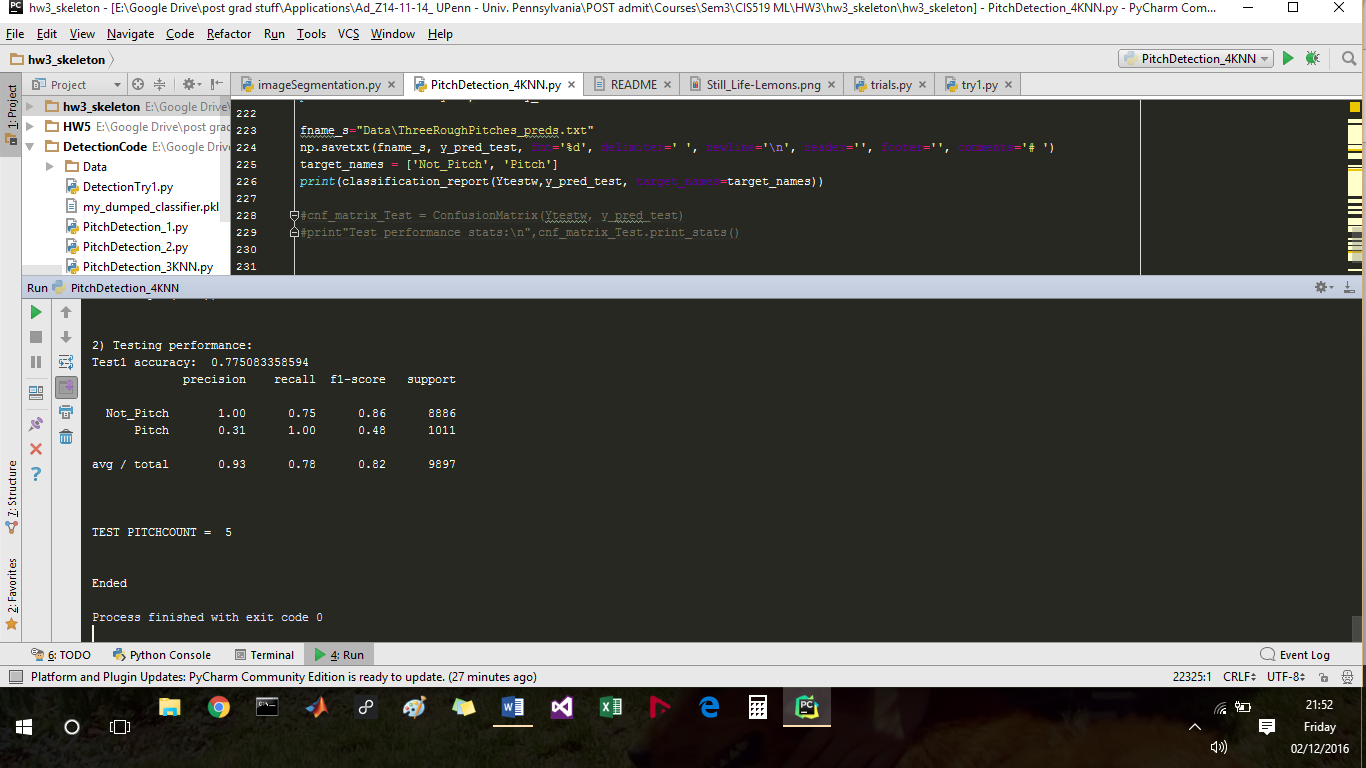This screenshot has height=768, width=1366.
Task: Collapse all in Project panel
Action: coord(161,84)
